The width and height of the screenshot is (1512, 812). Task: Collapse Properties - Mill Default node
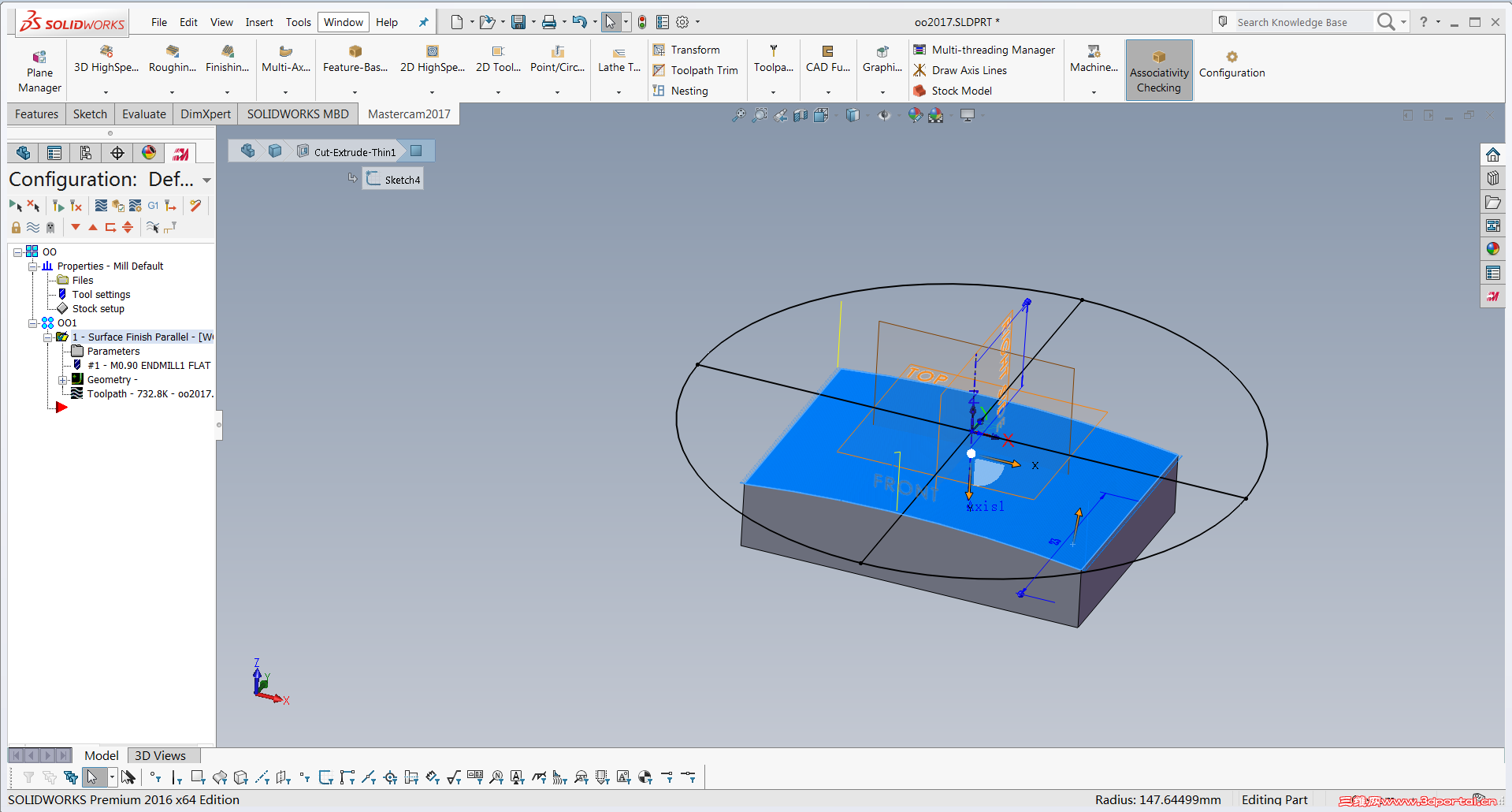(32, 266)
